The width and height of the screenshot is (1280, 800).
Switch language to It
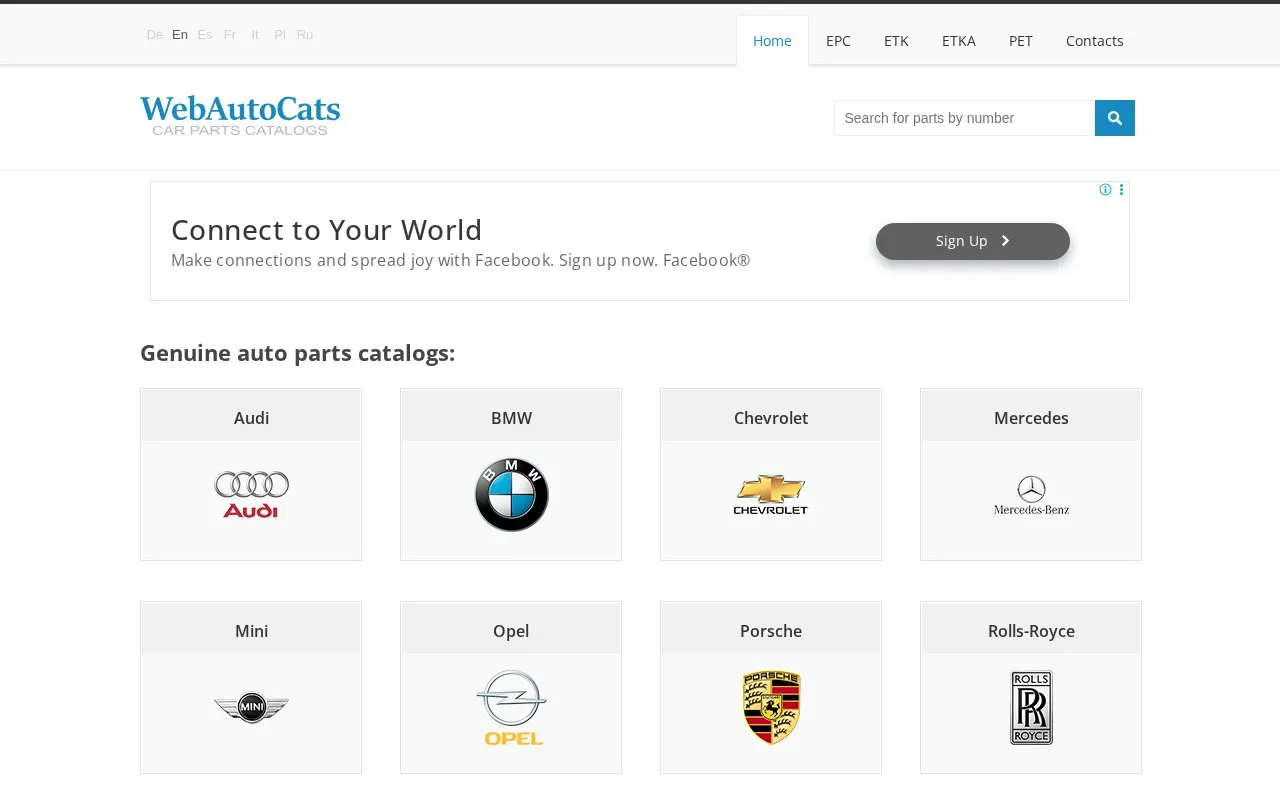click(x=255, y=35)
